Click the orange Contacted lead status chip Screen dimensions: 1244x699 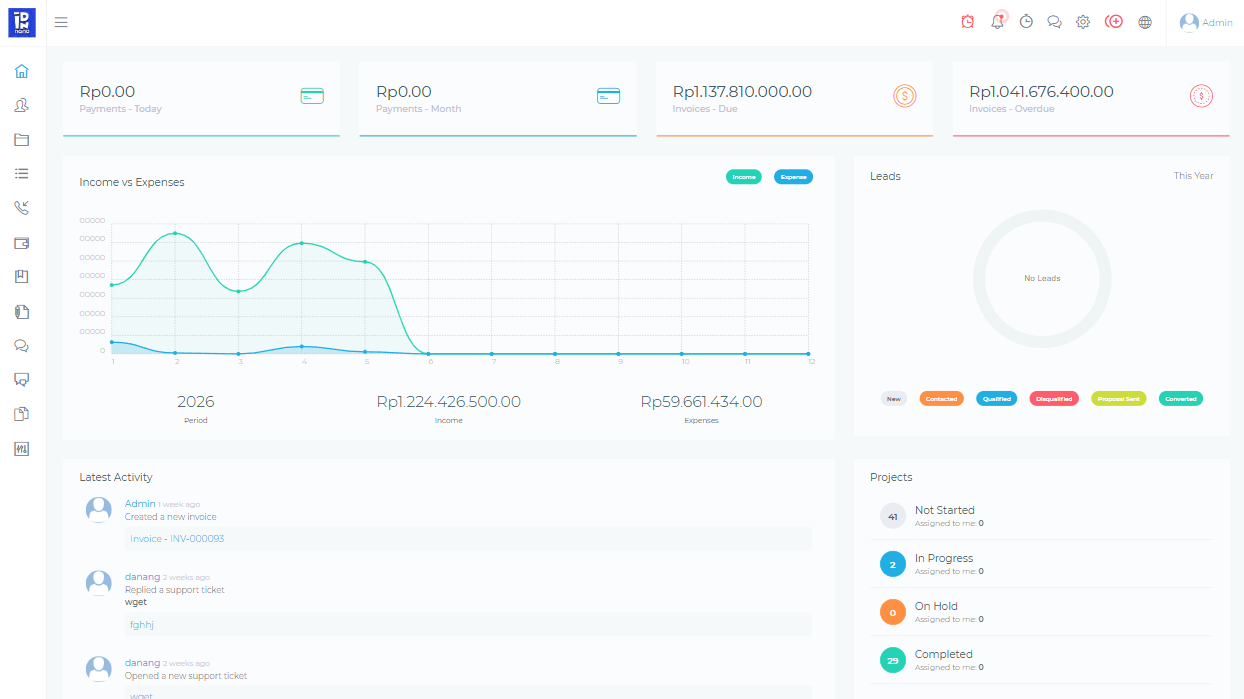click(x=941, y=399)
